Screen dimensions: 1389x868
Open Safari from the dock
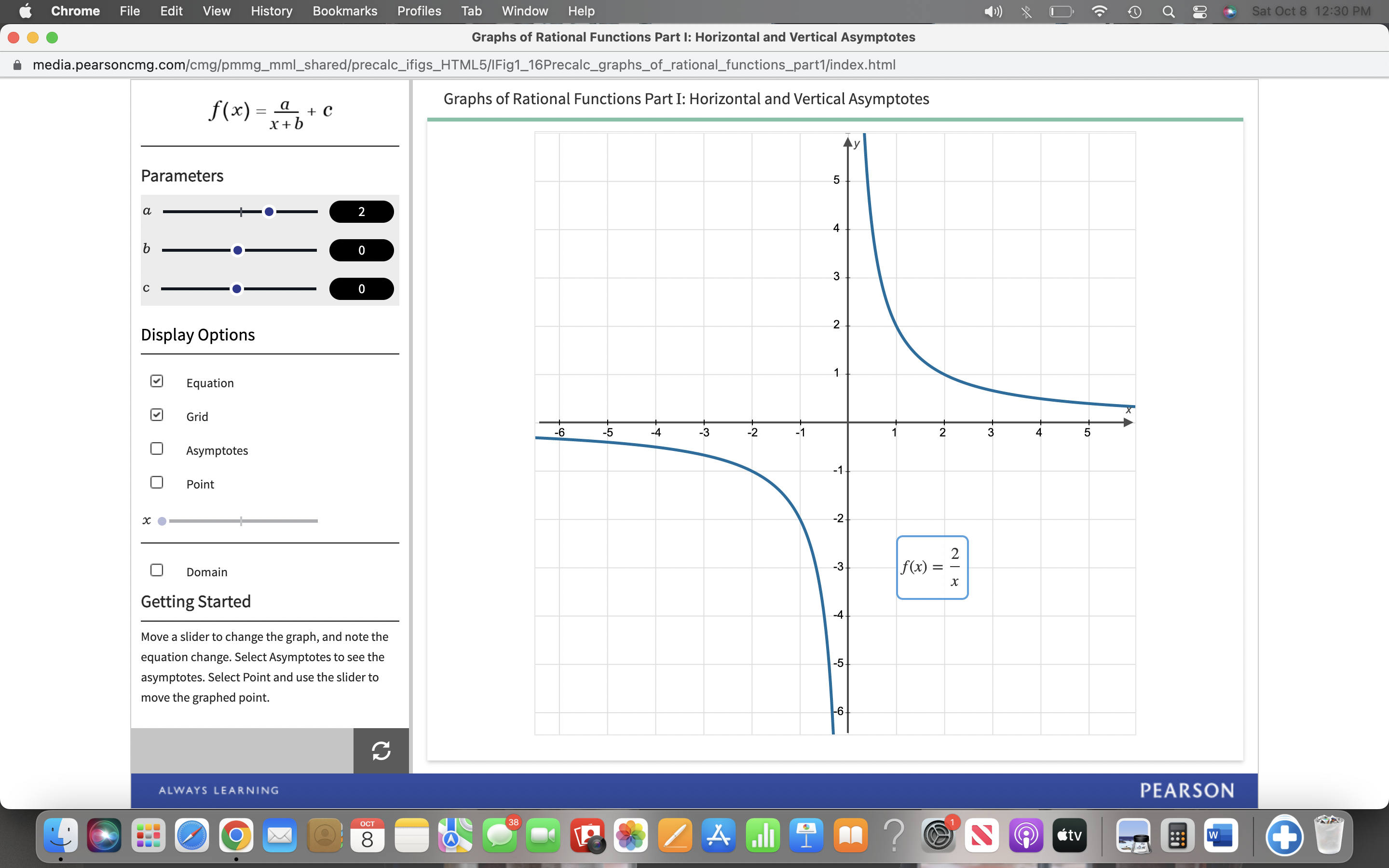tap(191, 835)
